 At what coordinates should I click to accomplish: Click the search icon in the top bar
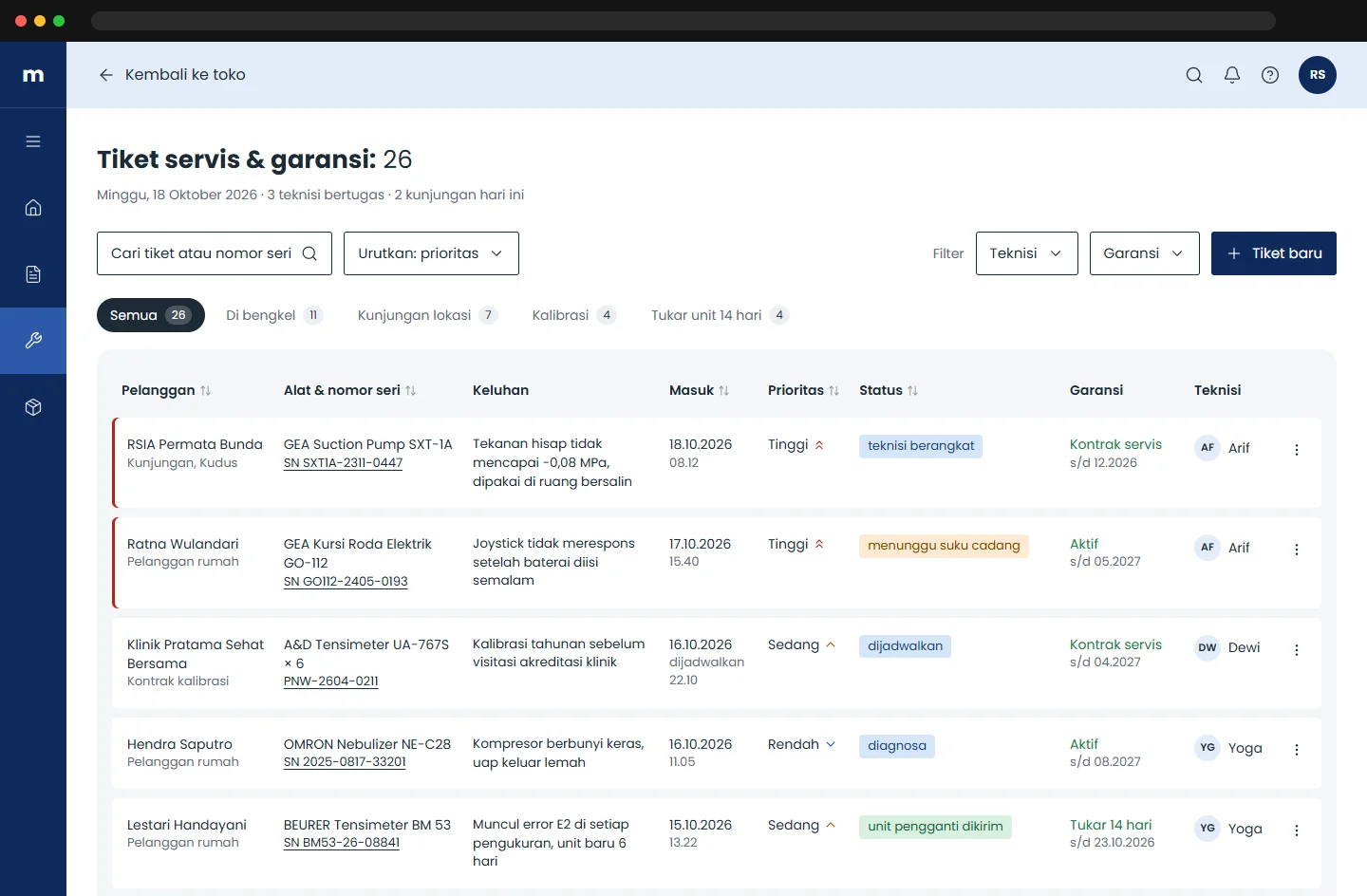point(1194,75)
